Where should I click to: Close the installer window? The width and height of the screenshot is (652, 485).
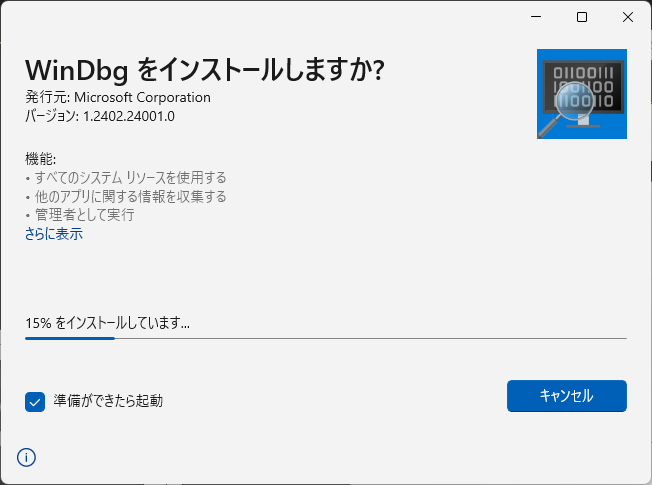pos(628,17)
